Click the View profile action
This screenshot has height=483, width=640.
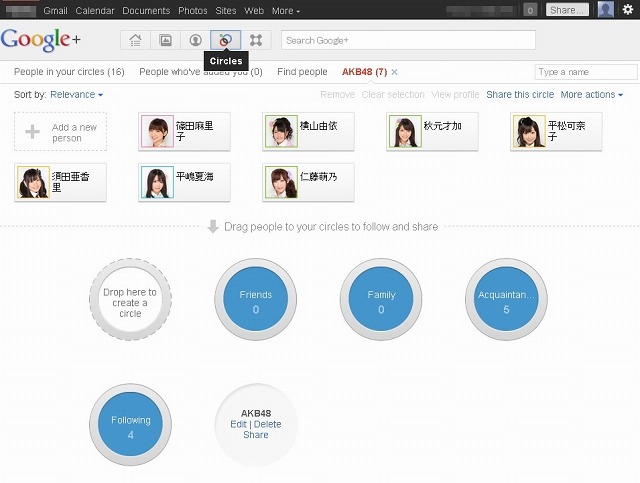tap(455, 95)
